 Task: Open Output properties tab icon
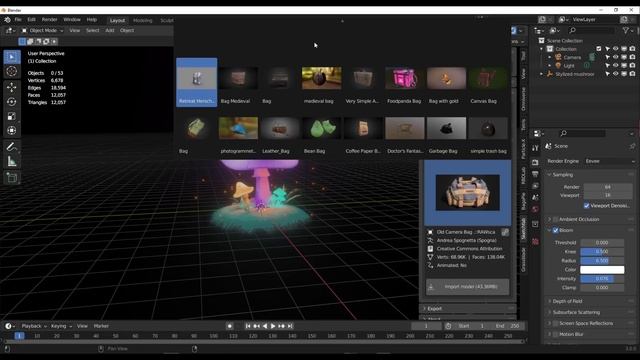tap(535, 174)
